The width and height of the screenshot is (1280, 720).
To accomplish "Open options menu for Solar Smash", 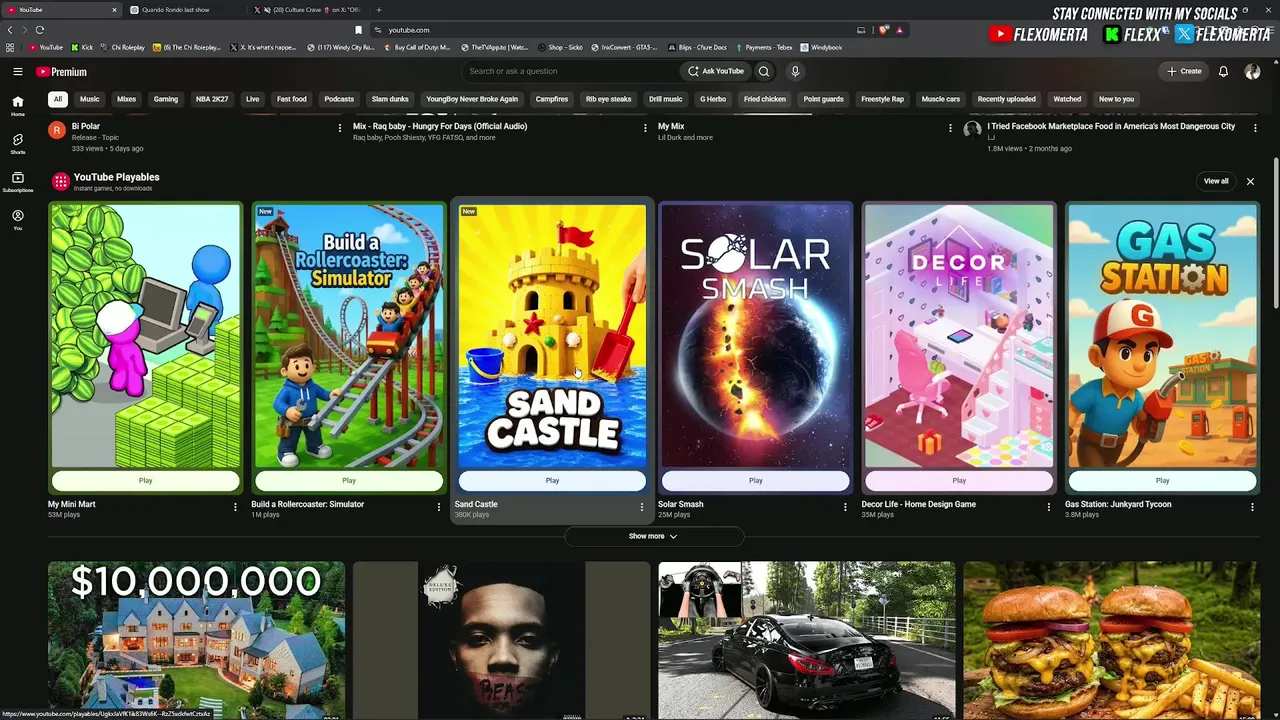I will coord(846,507).
